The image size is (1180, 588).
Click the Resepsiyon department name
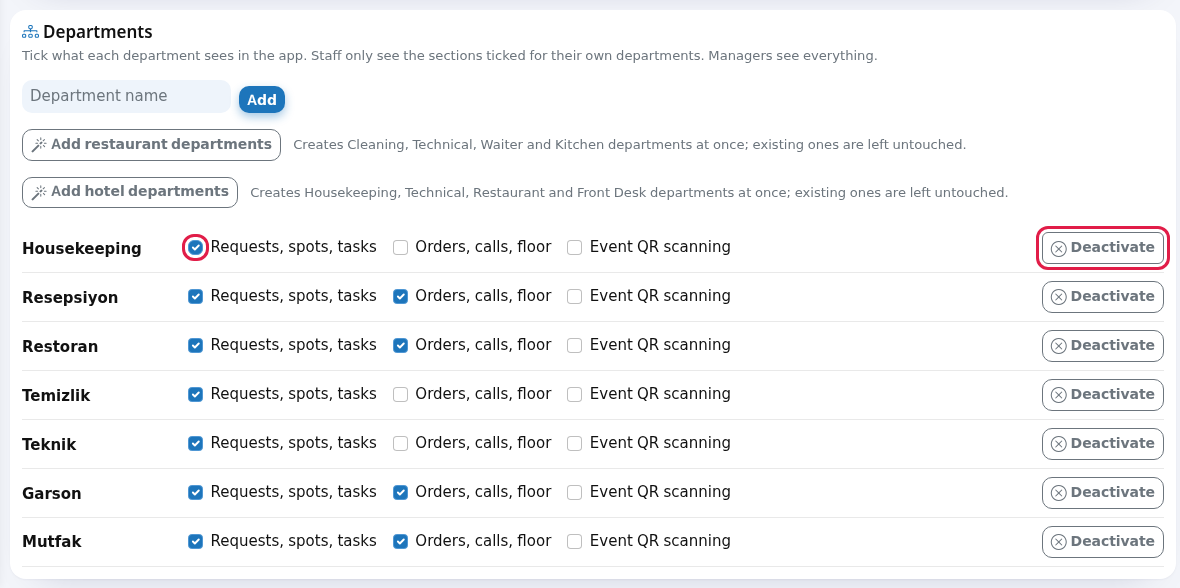click(x=70, y=297)
